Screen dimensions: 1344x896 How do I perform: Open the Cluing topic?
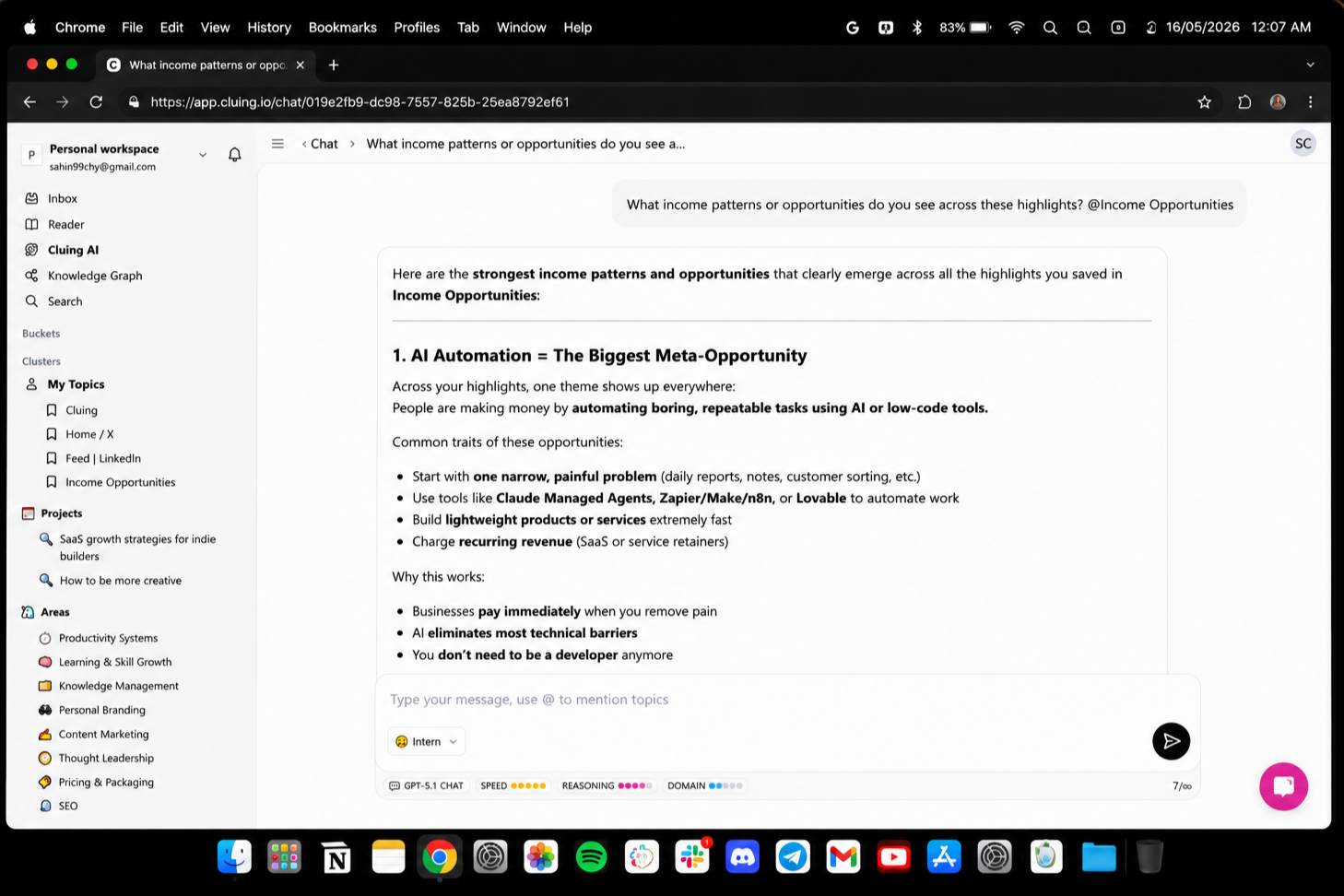click(81, 410)
